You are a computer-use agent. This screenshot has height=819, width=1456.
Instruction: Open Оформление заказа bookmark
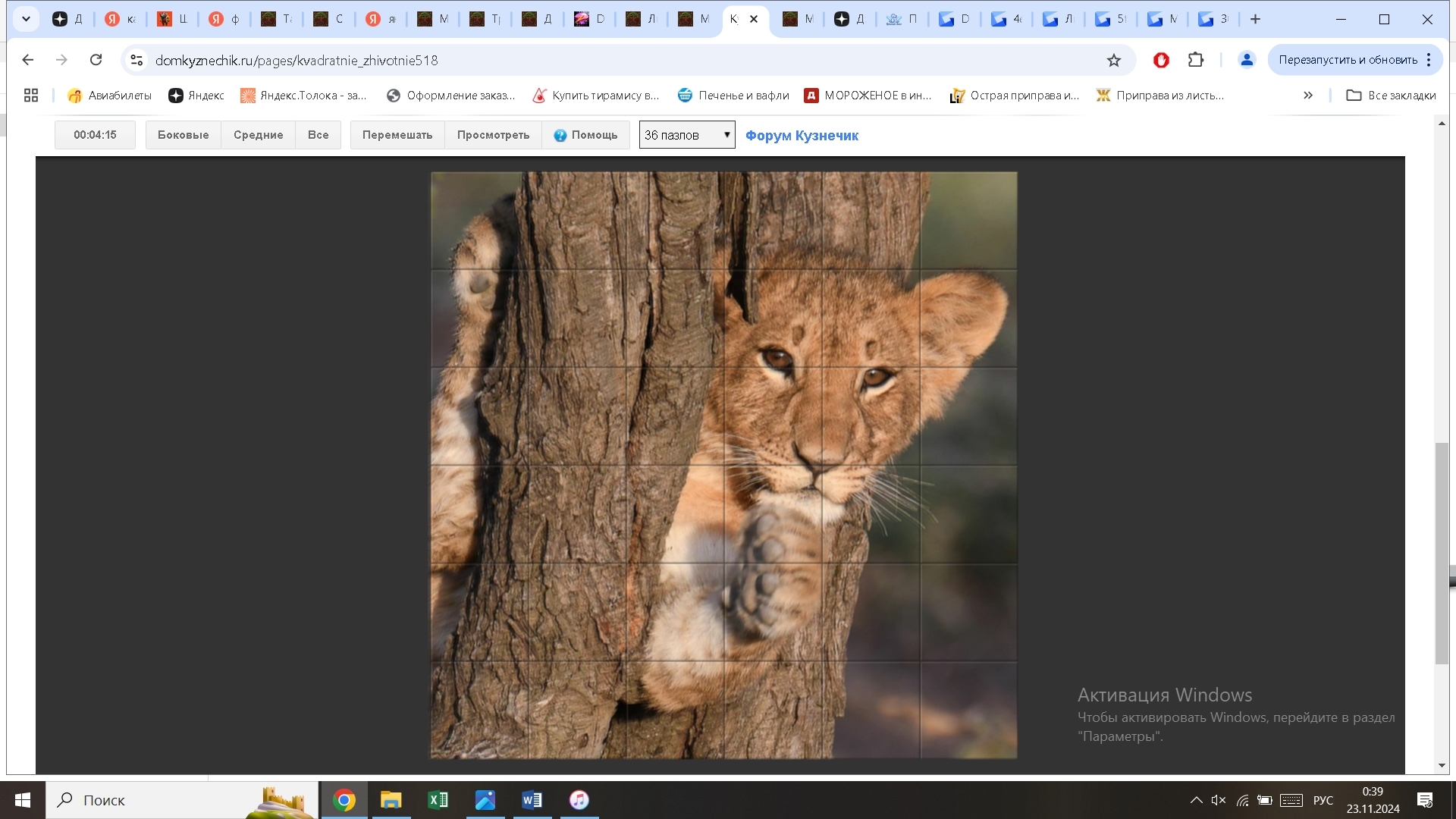pyautogui.click(x=450, y=96)
